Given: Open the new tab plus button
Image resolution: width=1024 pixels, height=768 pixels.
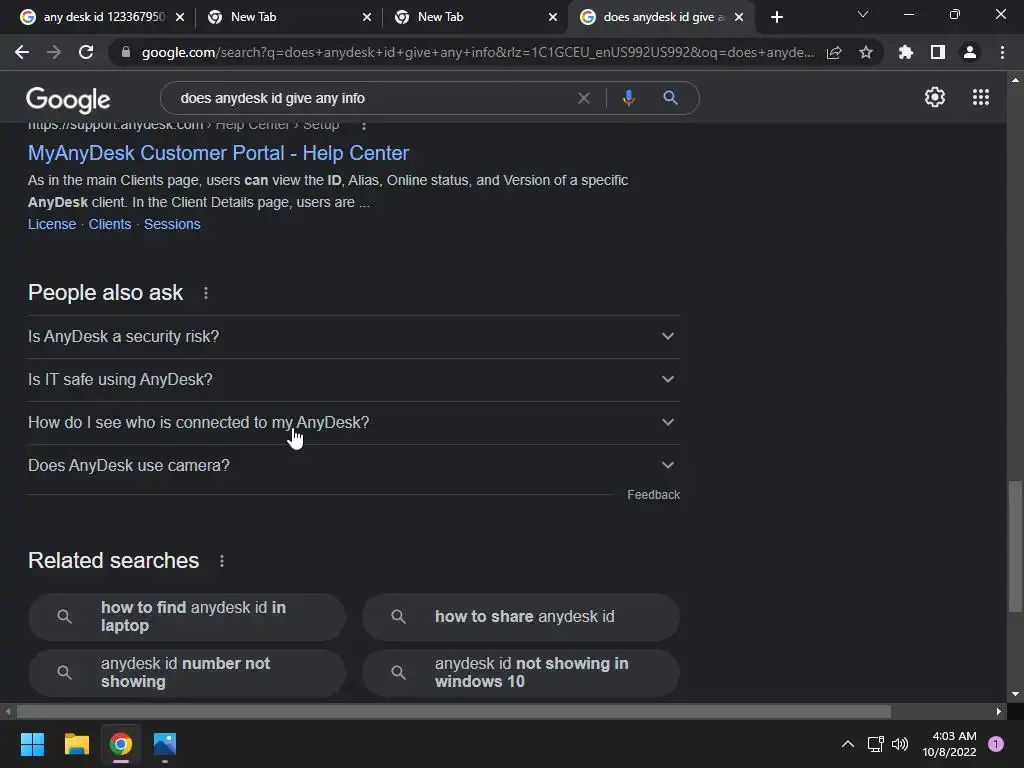Looking at the screenshot, I should (776, 17).
